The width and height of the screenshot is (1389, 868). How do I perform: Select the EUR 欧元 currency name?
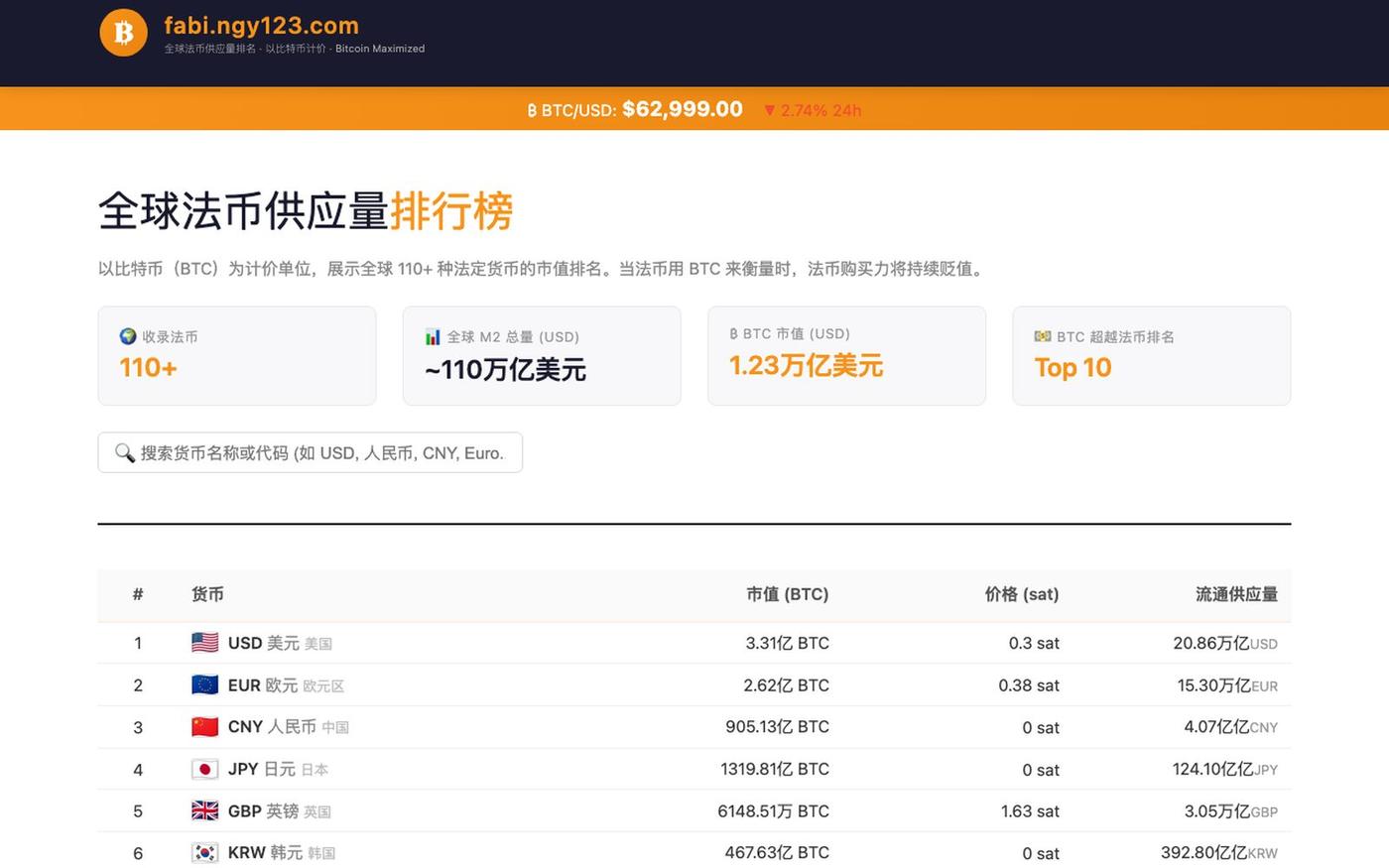tap(262, 685)
